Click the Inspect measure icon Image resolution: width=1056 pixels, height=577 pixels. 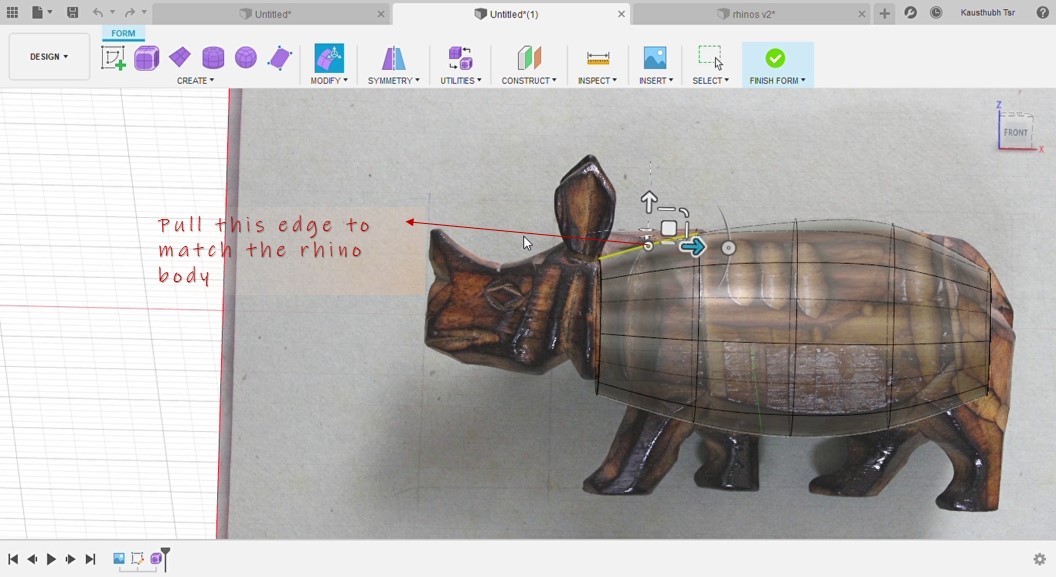[597, 58]
